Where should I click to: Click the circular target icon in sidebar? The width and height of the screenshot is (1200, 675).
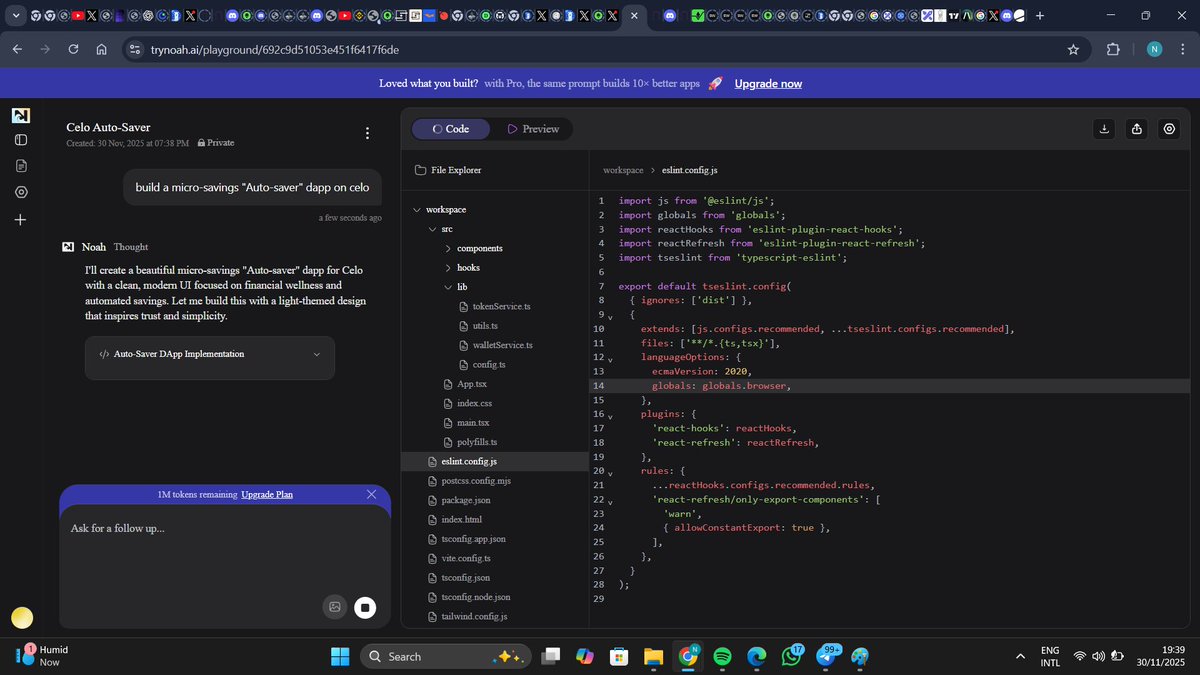point(21,192)
